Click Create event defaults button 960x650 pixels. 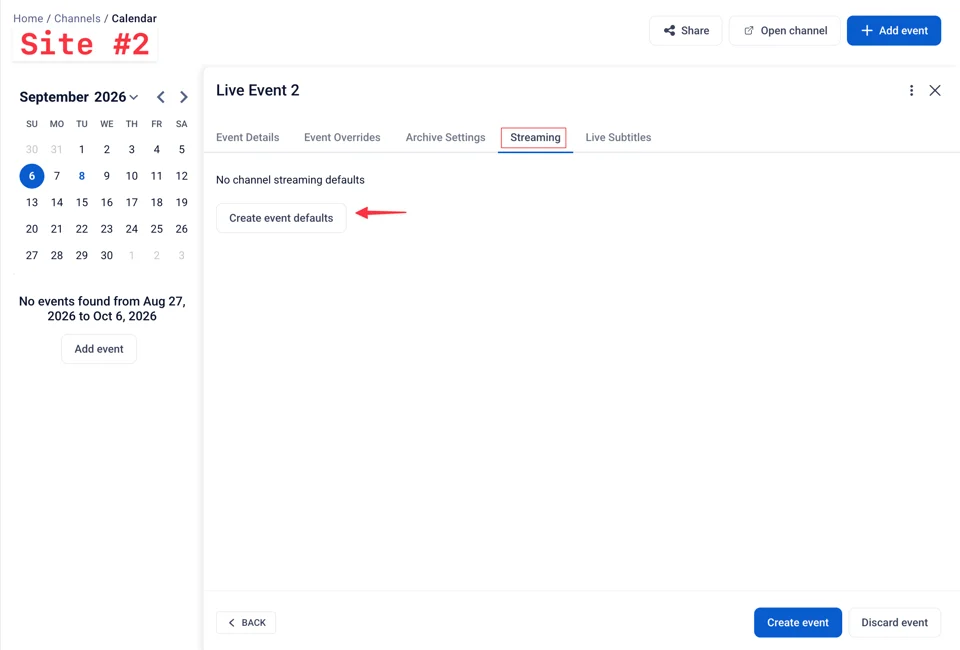pyautogui.click(x=281, y=218)
